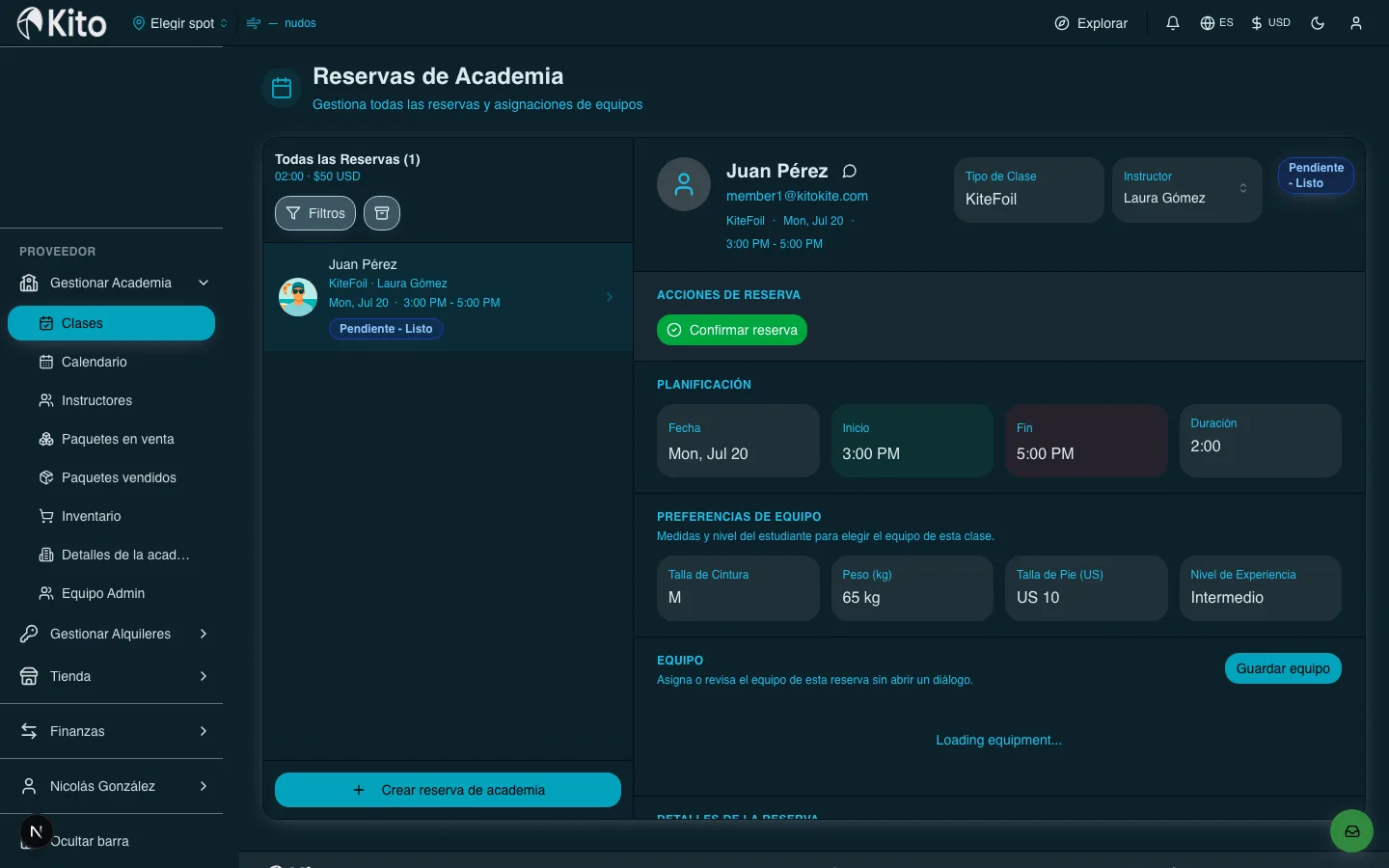Click the wind nudos indicator
This screenshot has width=1389, height=868.
coord(282,23)
